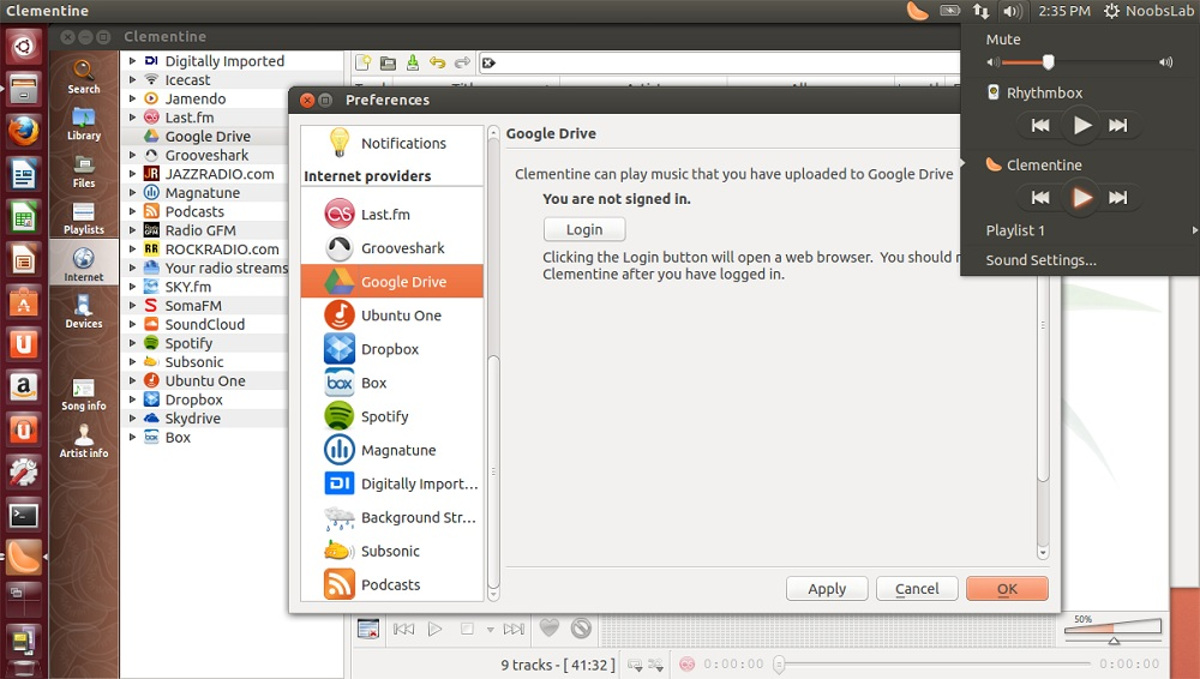Select Google Drive in Preferences list
The height and width of the screenshot is (679, 1200).
392,282
